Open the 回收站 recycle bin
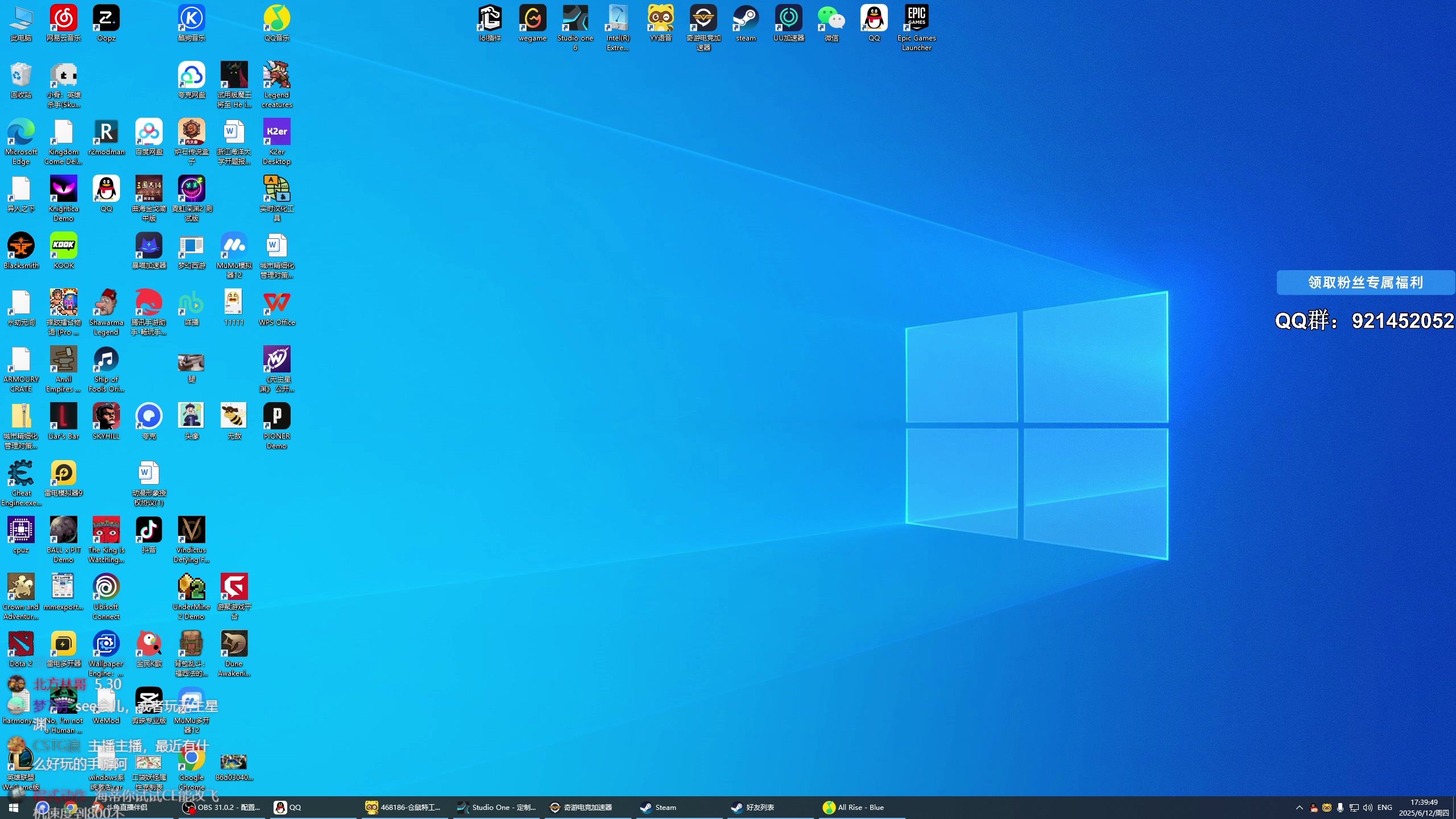 point(20,80)
